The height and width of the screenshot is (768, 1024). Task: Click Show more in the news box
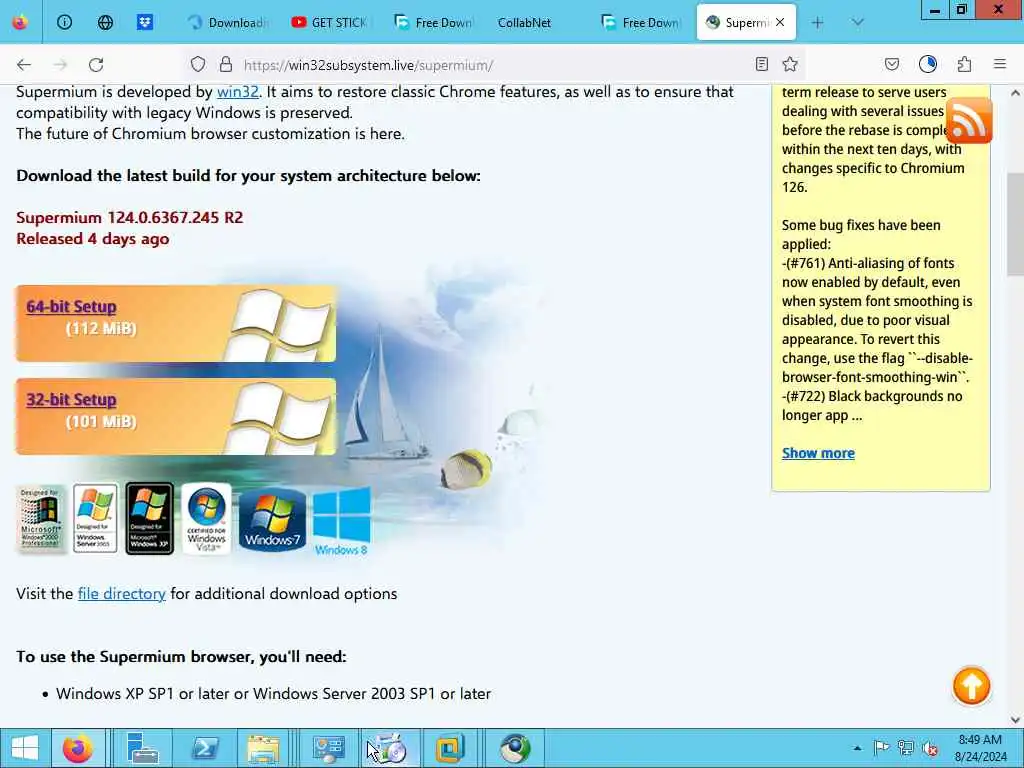click(818, 453)
